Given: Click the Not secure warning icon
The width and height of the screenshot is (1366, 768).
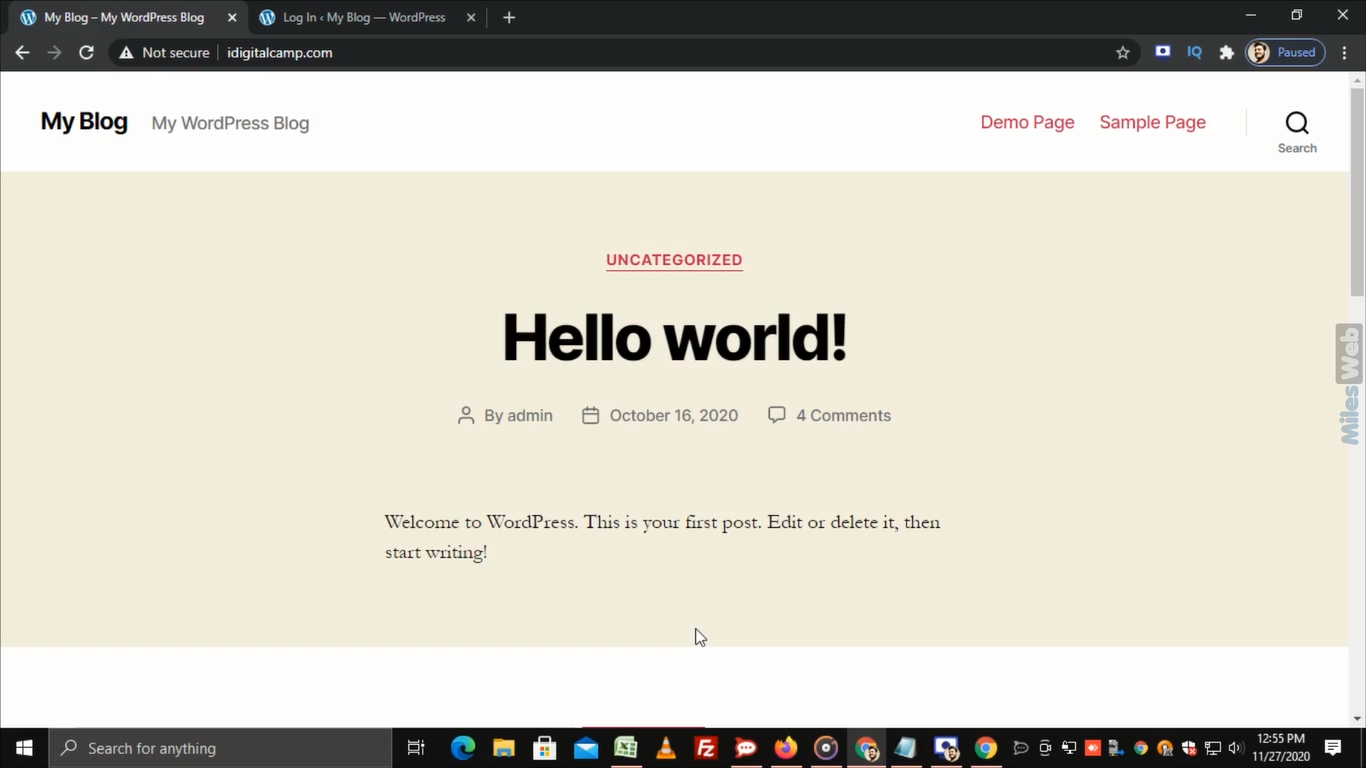Looking at the screenshot, I should click(x=126, y=53).
